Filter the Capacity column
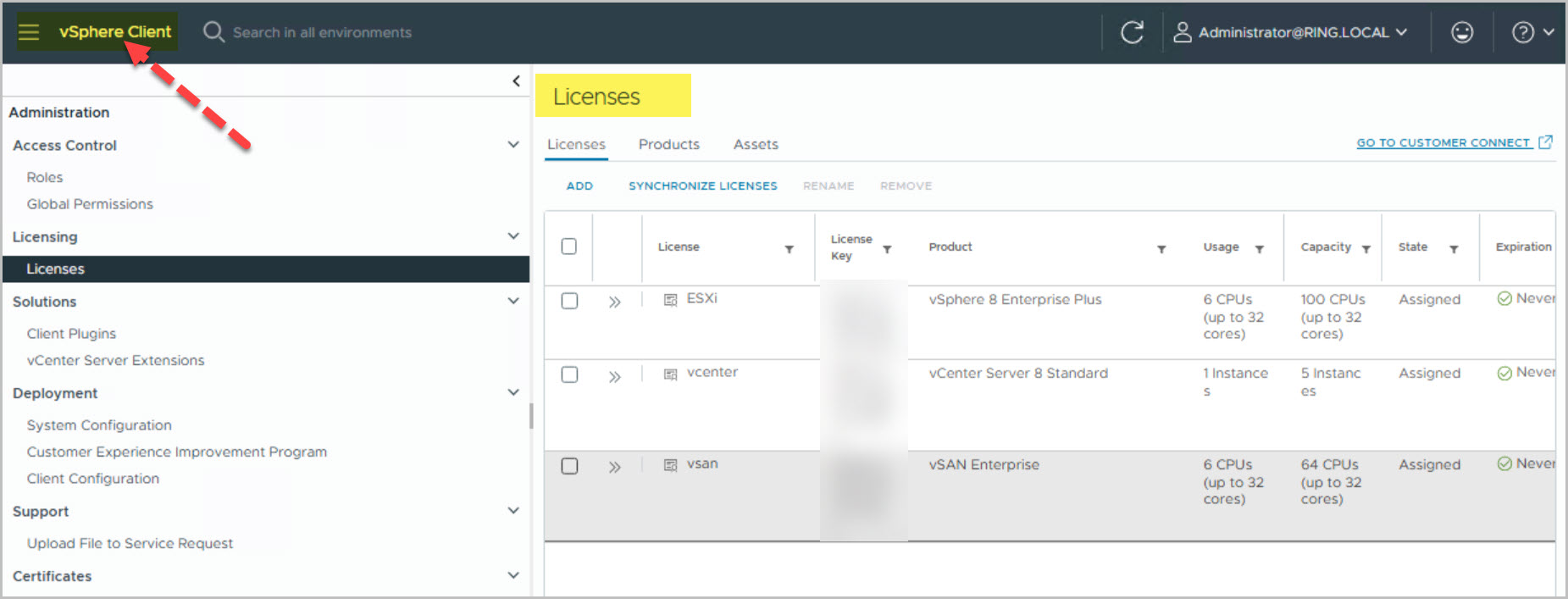This screenshot has width=1568, height=599. click(1366, 249)
